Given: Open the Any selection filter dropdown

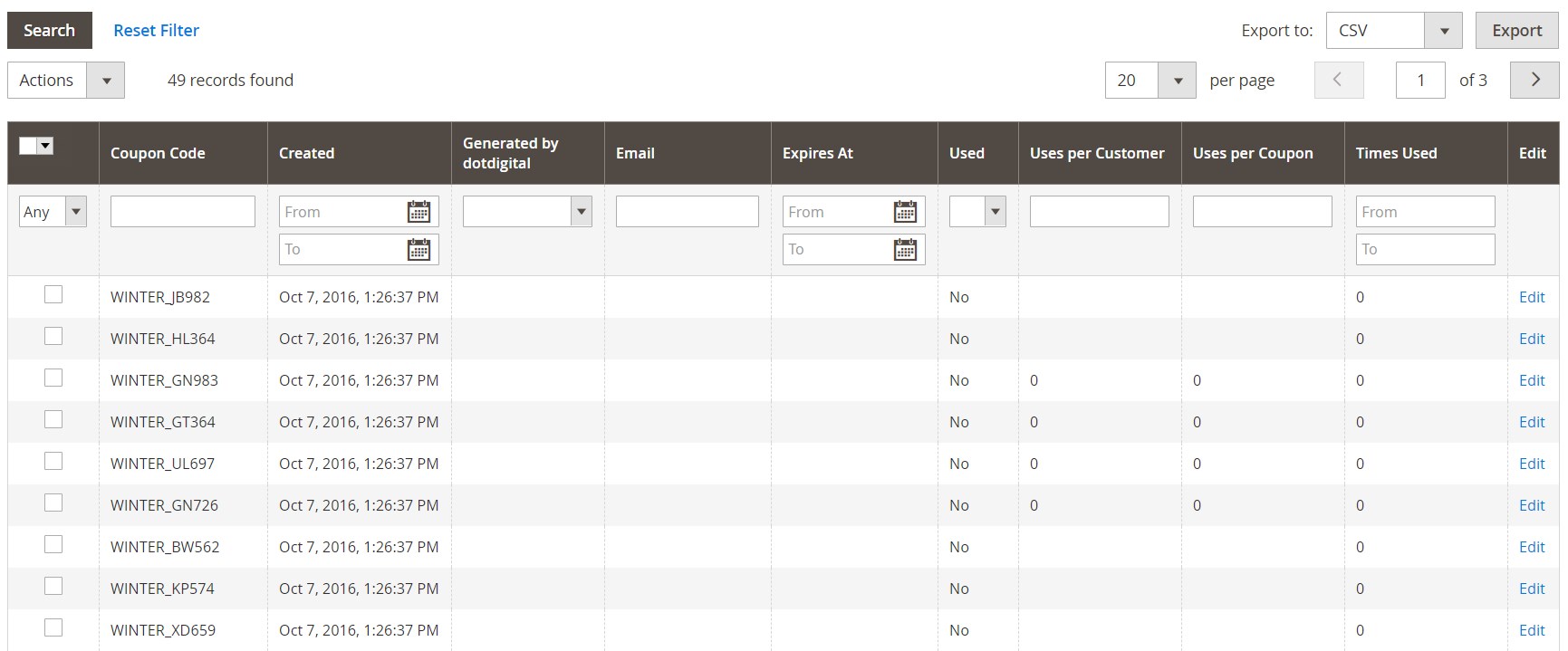Looking at the screenshot, I should [x=53, y=212].
